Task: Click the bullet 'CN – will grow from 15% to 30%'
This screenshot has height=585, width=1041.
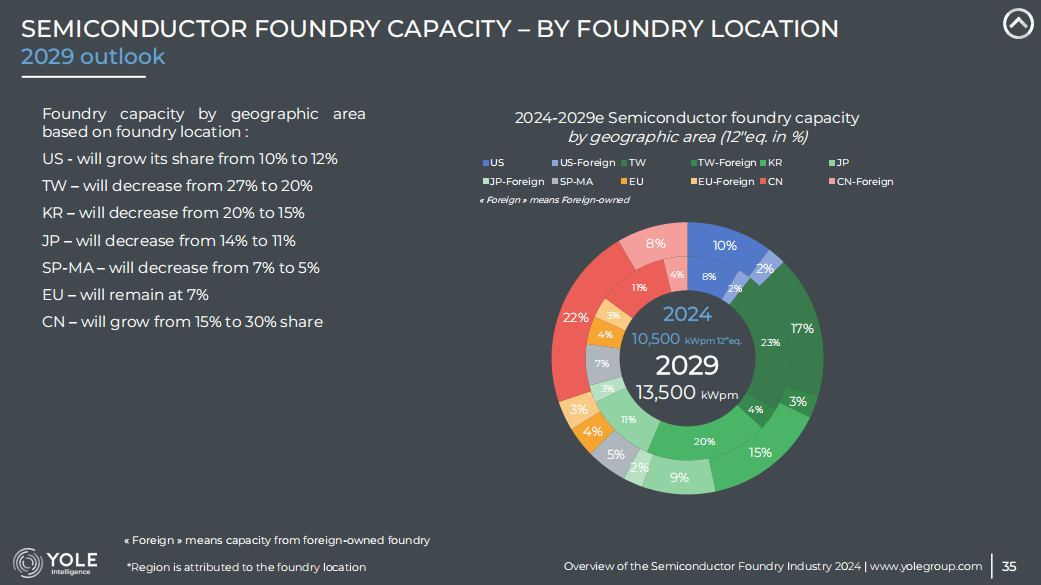Action: click(x=183, y=322)
